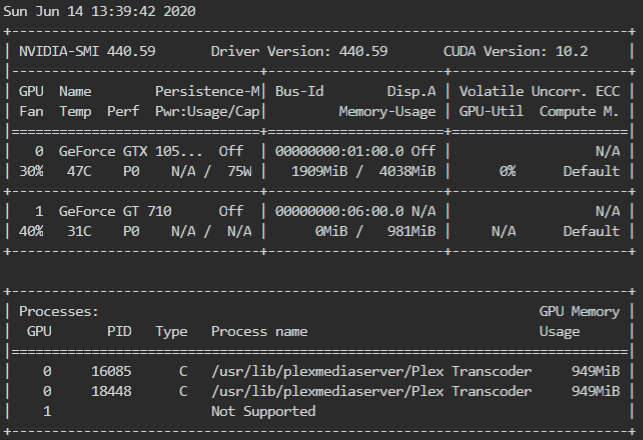Click the Process name column header

[259, 332]
